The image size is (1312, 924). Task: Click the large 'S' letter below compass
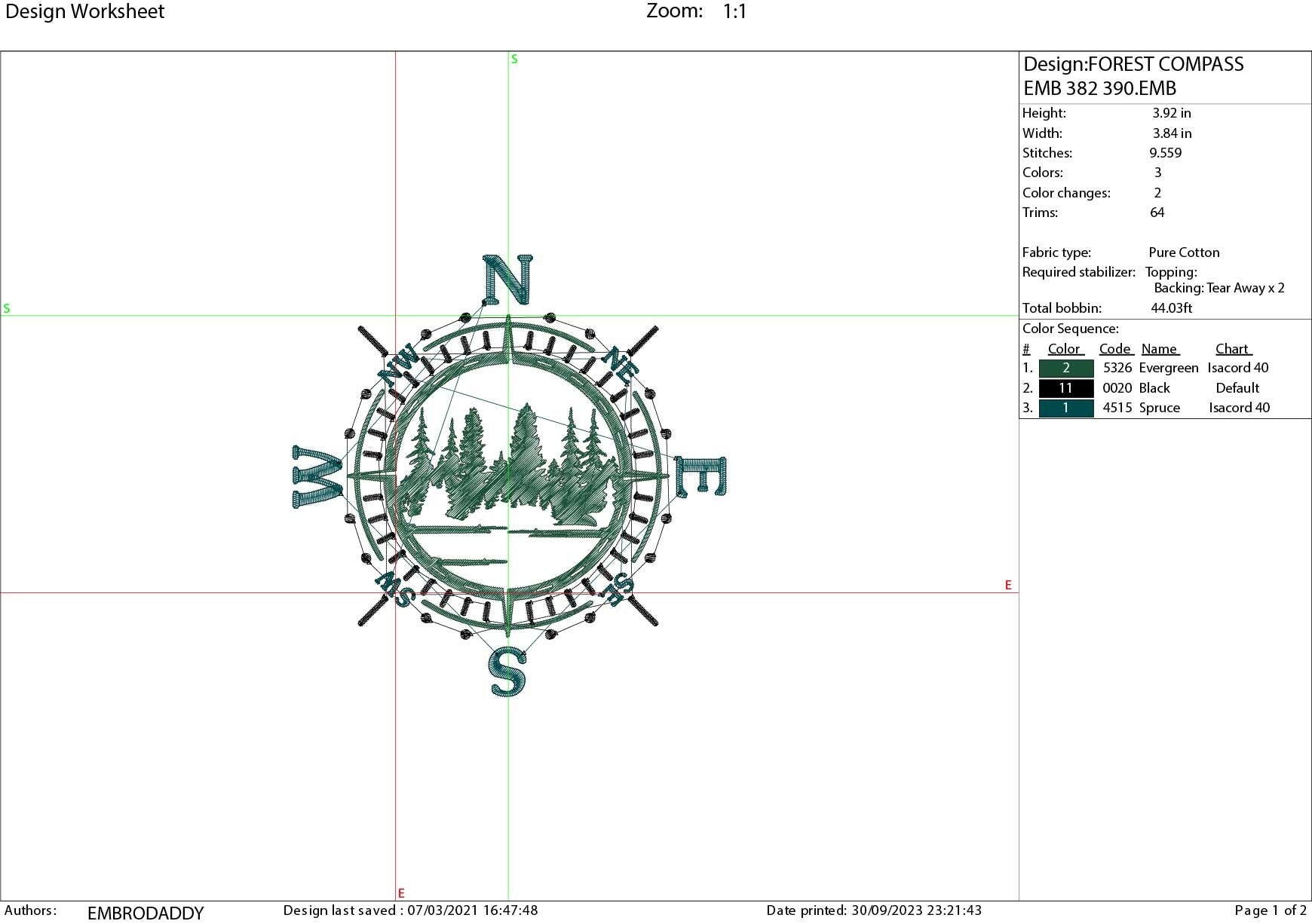[507, 672]
